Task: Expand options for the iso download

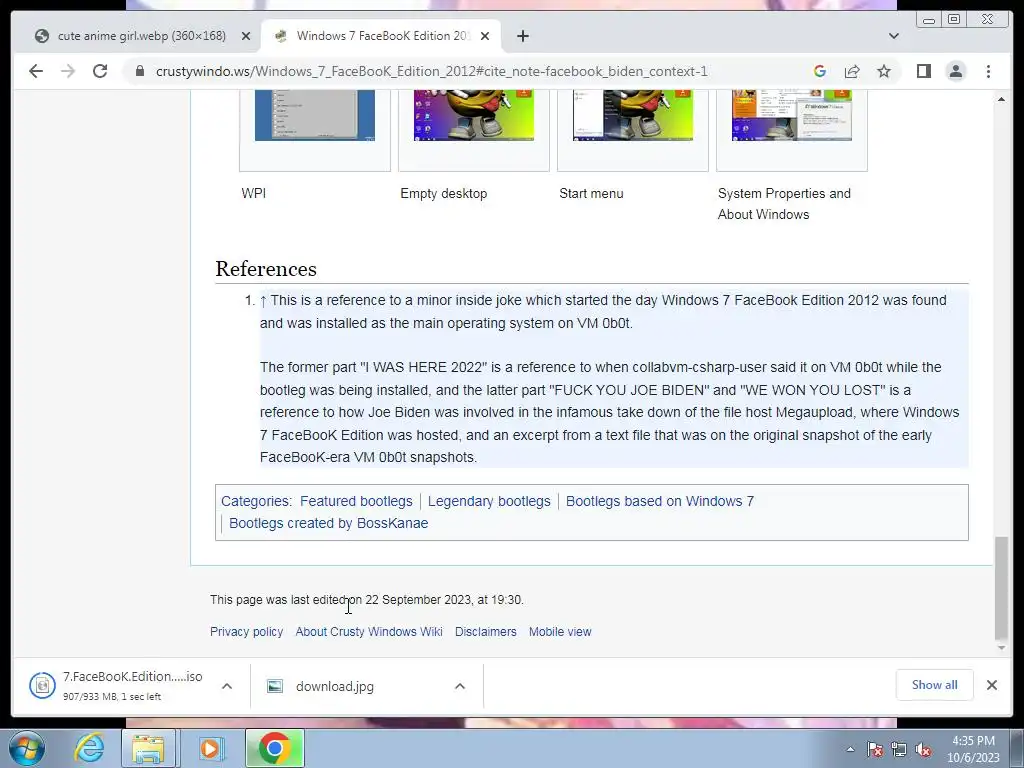Action: tap(227, 686)
